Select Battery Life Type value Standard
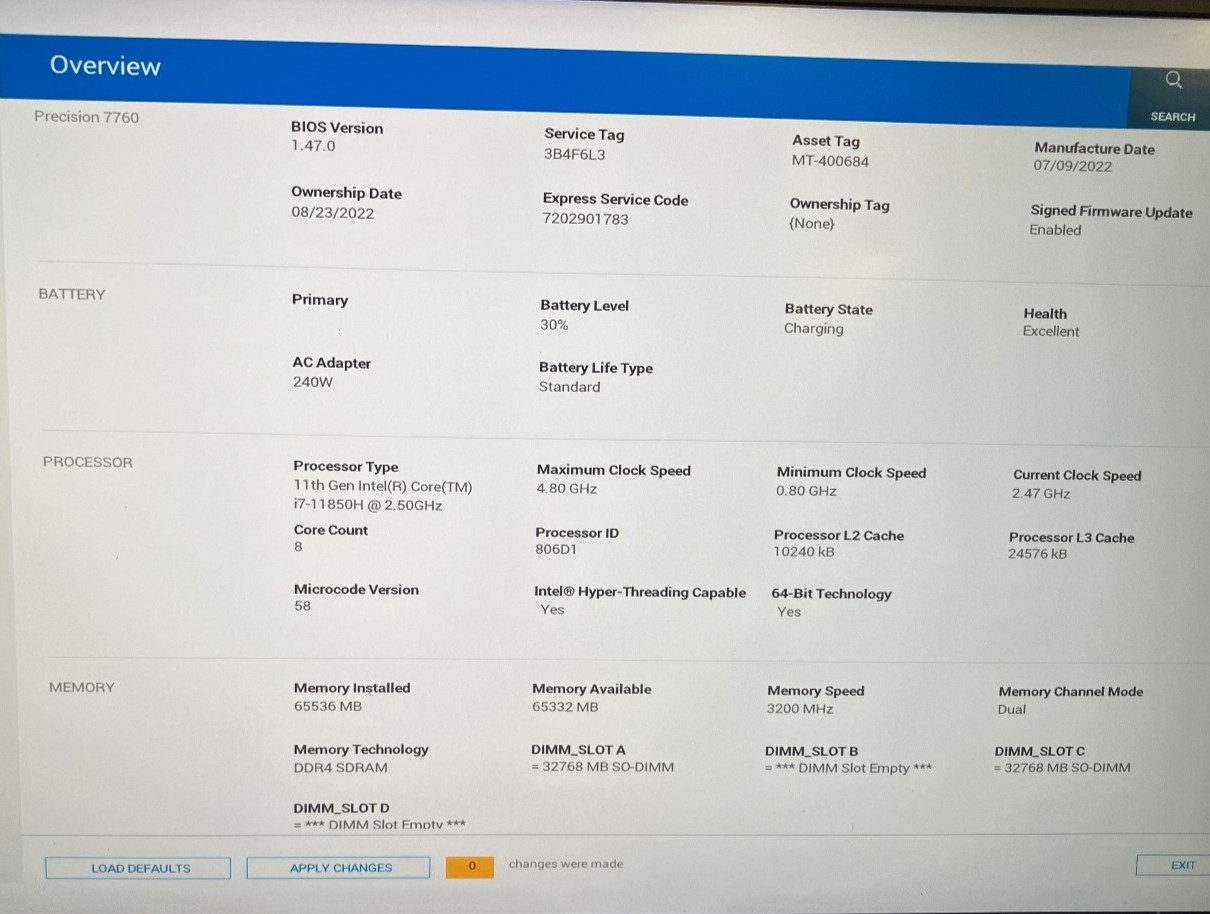Viewport: 1210px width, 914px height. click(569, 387)
